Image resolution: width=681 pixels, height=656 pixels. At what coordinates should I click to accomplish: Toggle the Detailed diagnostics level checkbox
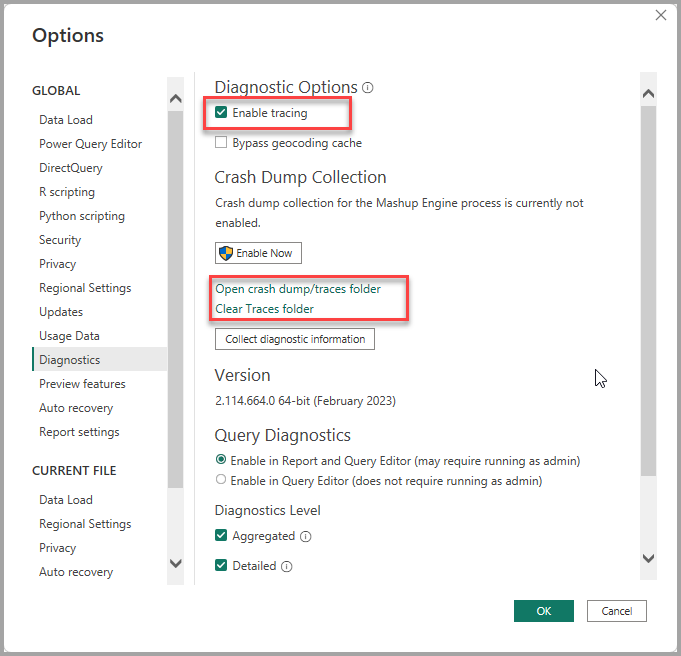pyautogui.click(x=221, y=565)
